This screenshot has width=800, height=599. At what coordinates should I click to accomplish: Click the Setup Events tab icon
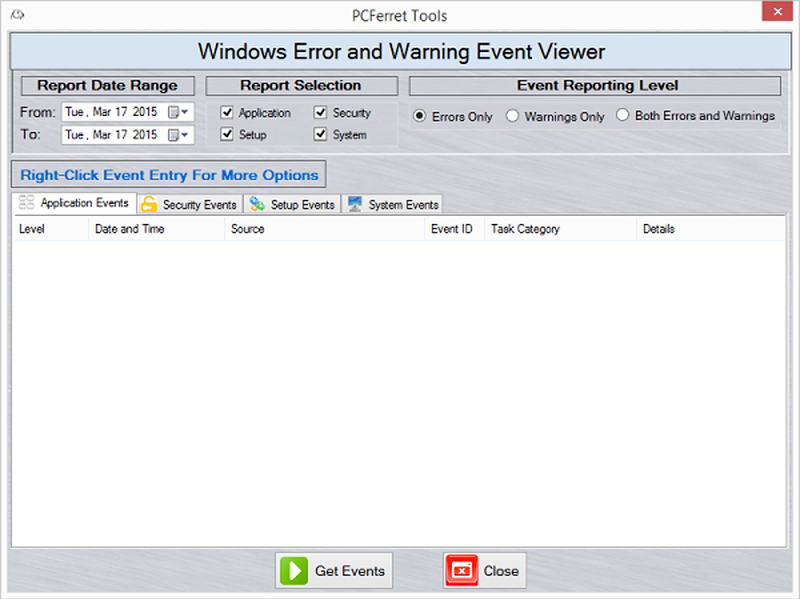pyautogui.click(x=257, y=204)
